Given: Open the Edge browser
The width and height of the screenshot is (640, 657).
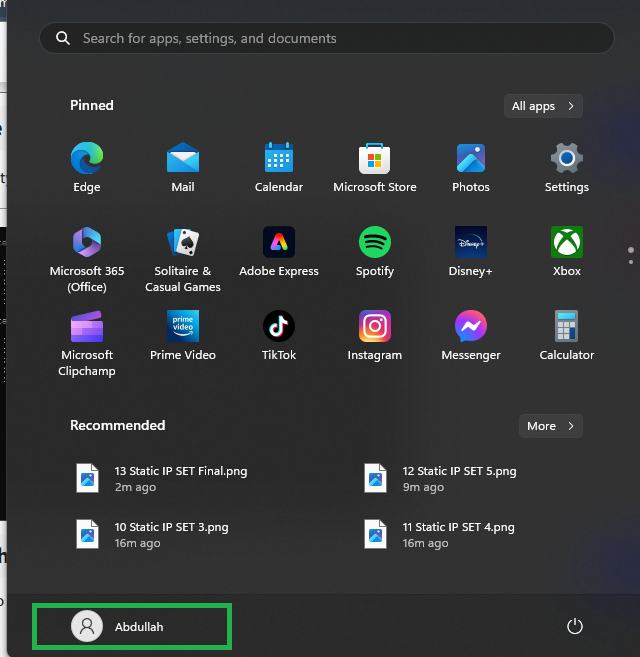Looking at the screenshot, I should [87, 167].
